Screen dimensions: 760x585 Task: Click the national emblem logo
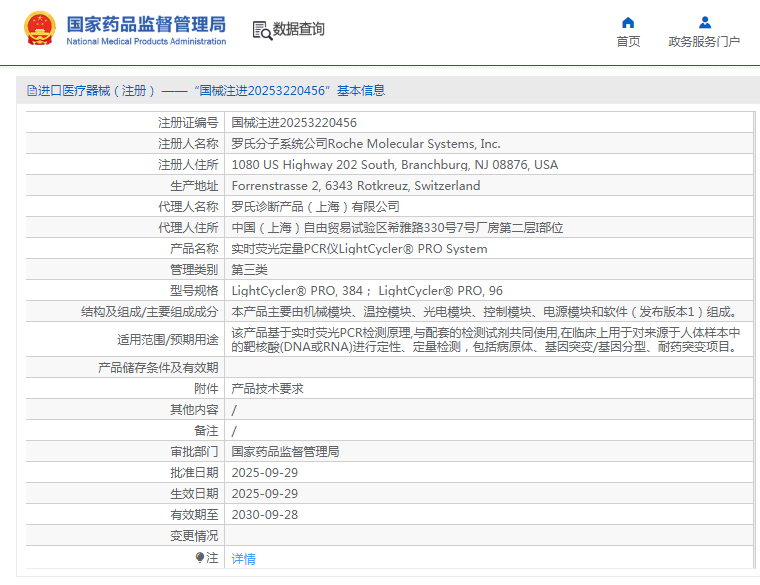coord(40,29)
